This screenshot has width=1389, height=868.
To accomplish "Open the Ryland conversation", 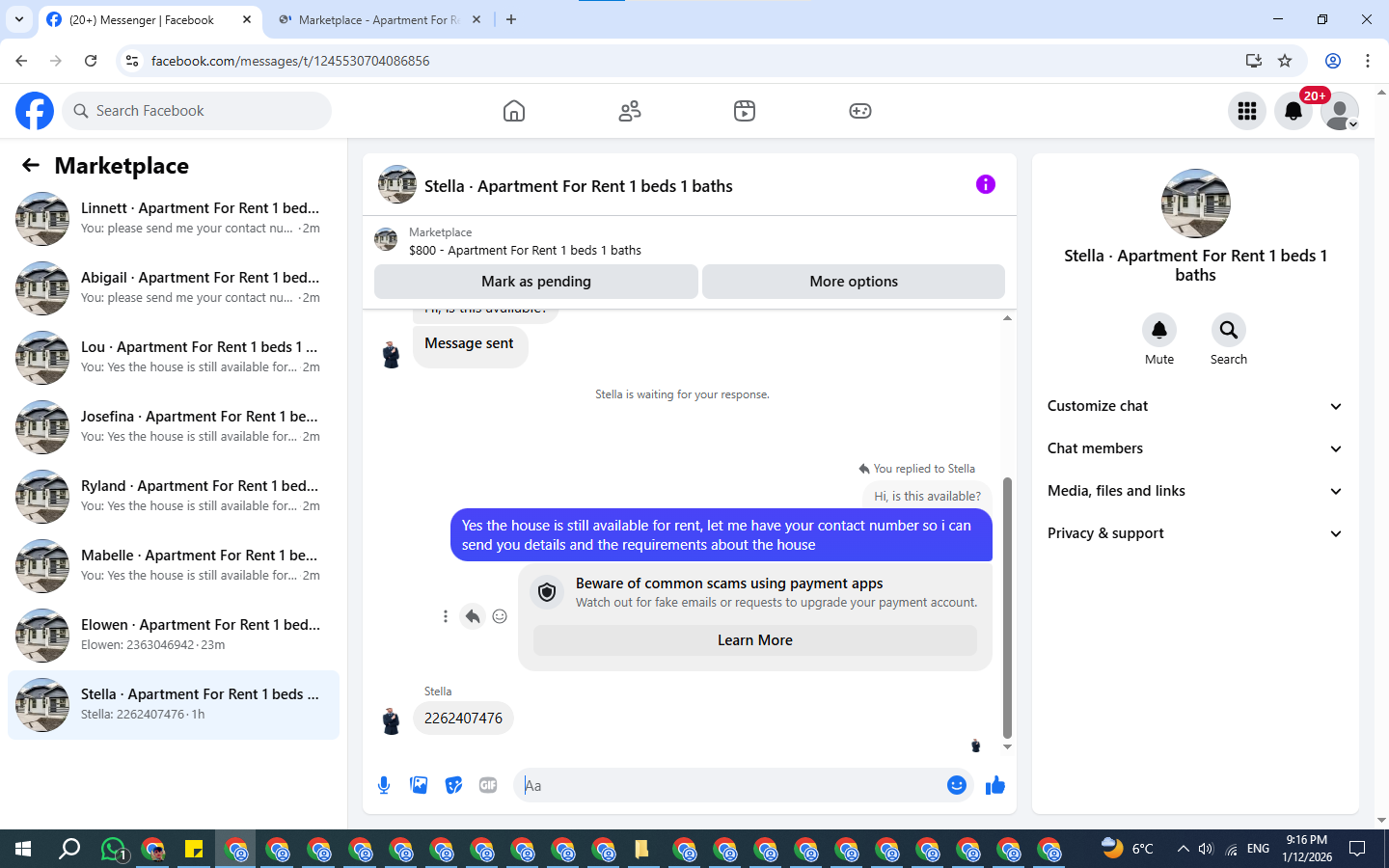I will coord(174,497).
